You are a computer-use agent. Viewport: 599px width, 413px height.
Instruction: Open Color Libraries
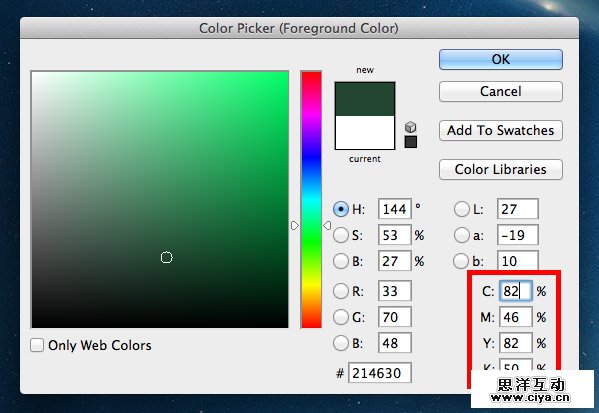coord(501,170)
